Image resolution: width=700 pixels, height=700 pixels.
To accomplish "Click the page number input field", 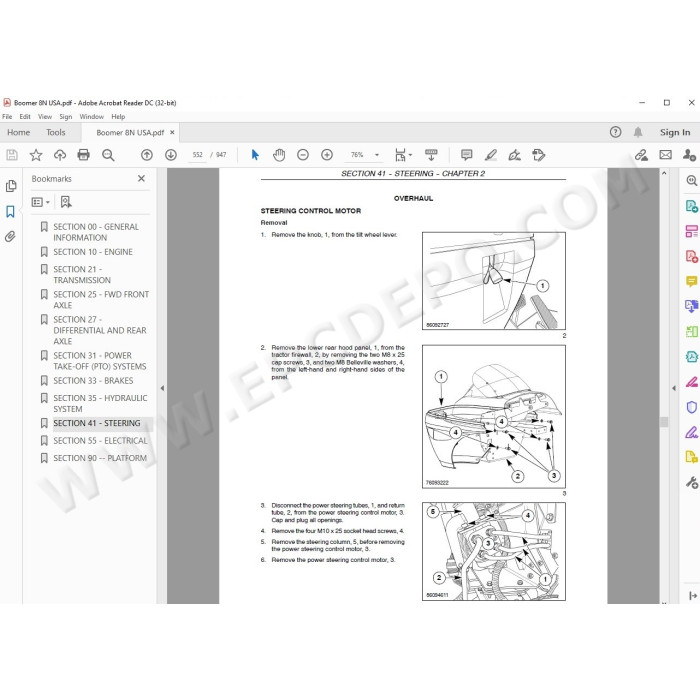I will click(x=198, y=155).
